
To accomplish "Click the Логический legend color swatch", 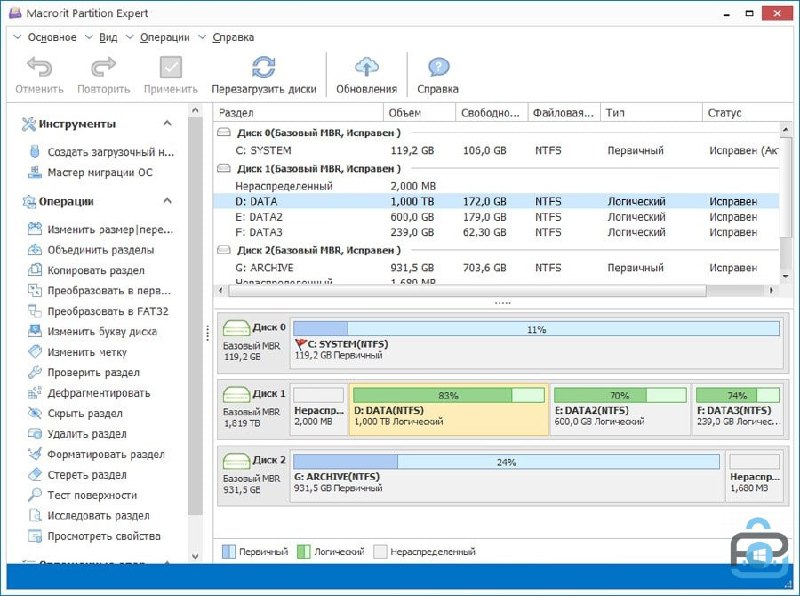I will [x=304, y=551].
